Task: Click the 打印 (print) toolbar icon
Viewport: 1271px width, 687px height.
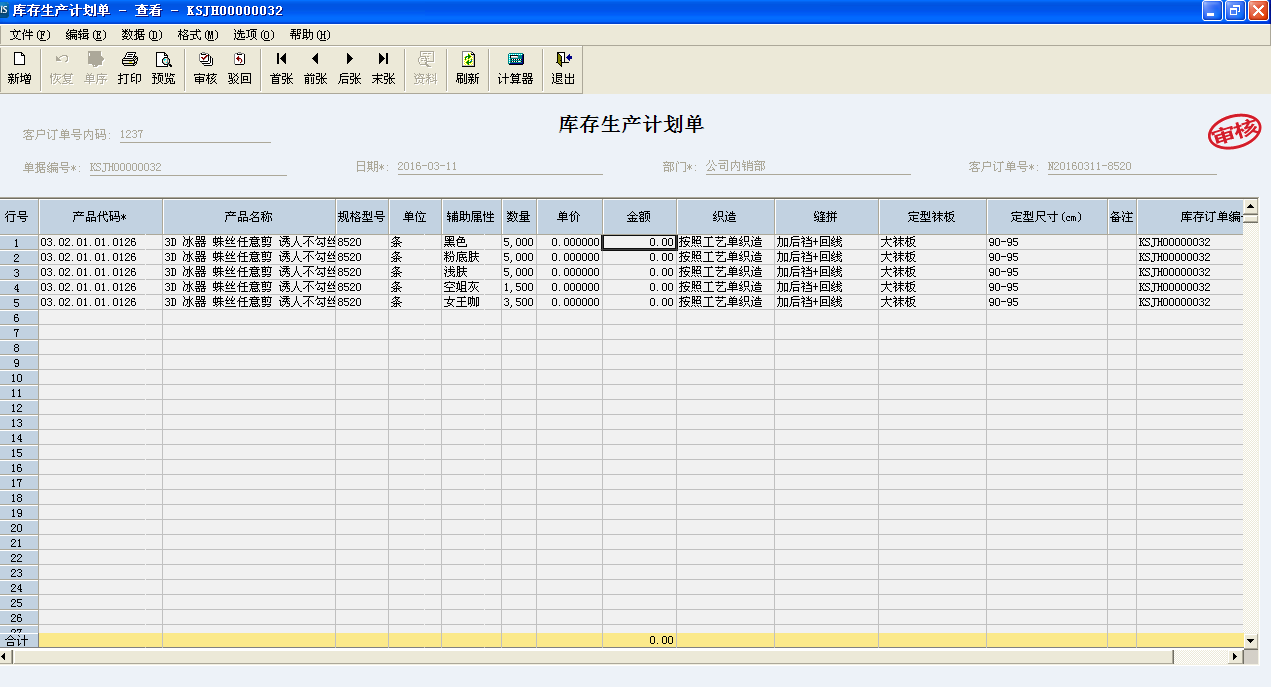Action: (x=130, y=69)
